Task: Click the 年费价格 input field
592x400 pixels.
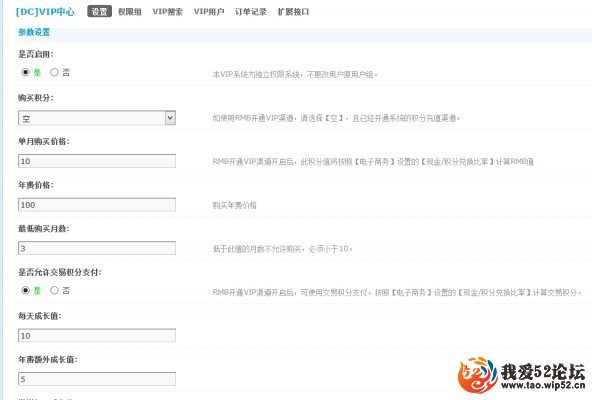Action: pyautogui.click(x=97, y=205)
